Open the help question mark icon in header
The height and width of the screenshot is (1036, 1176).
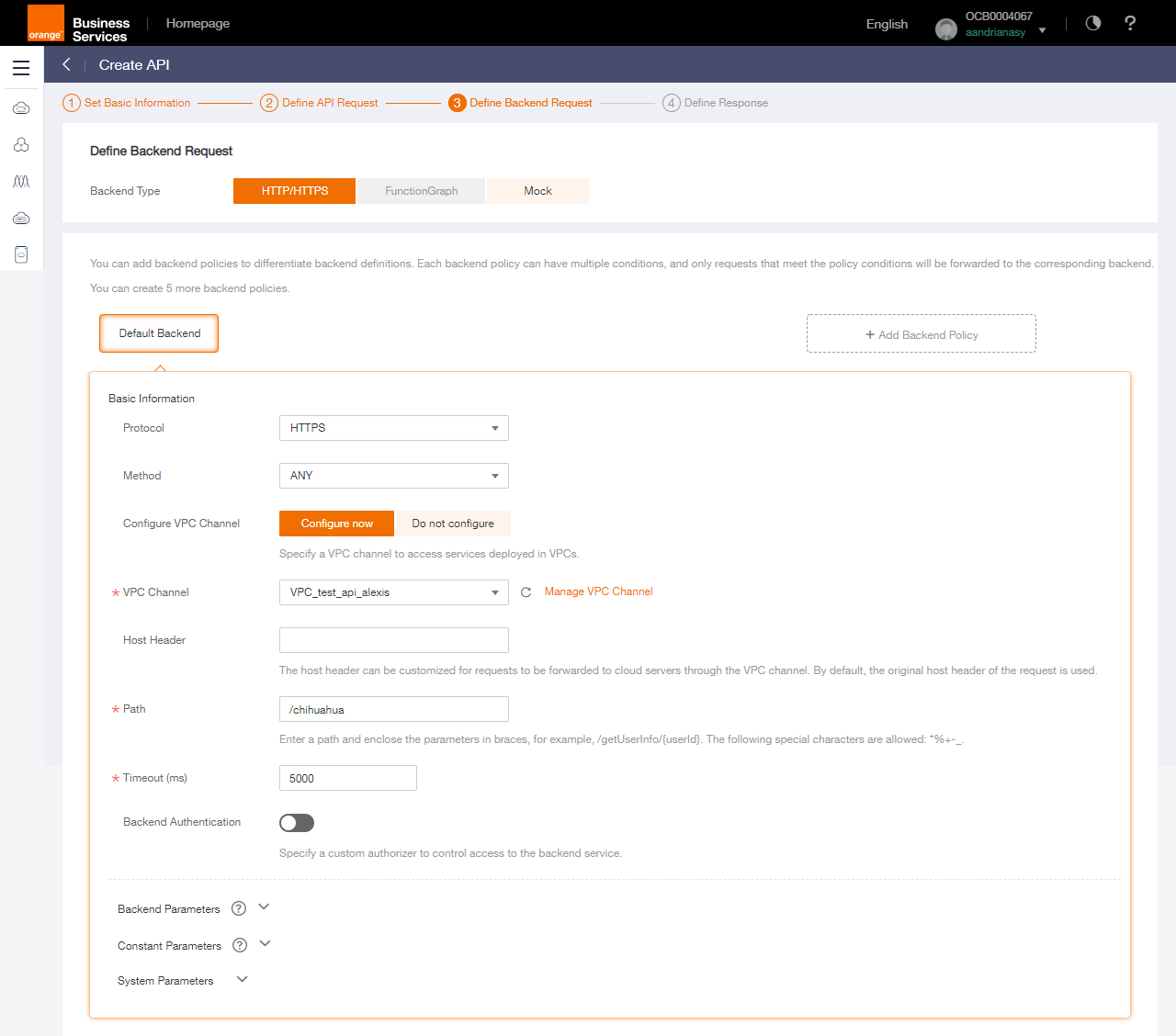pos(1130,23)
